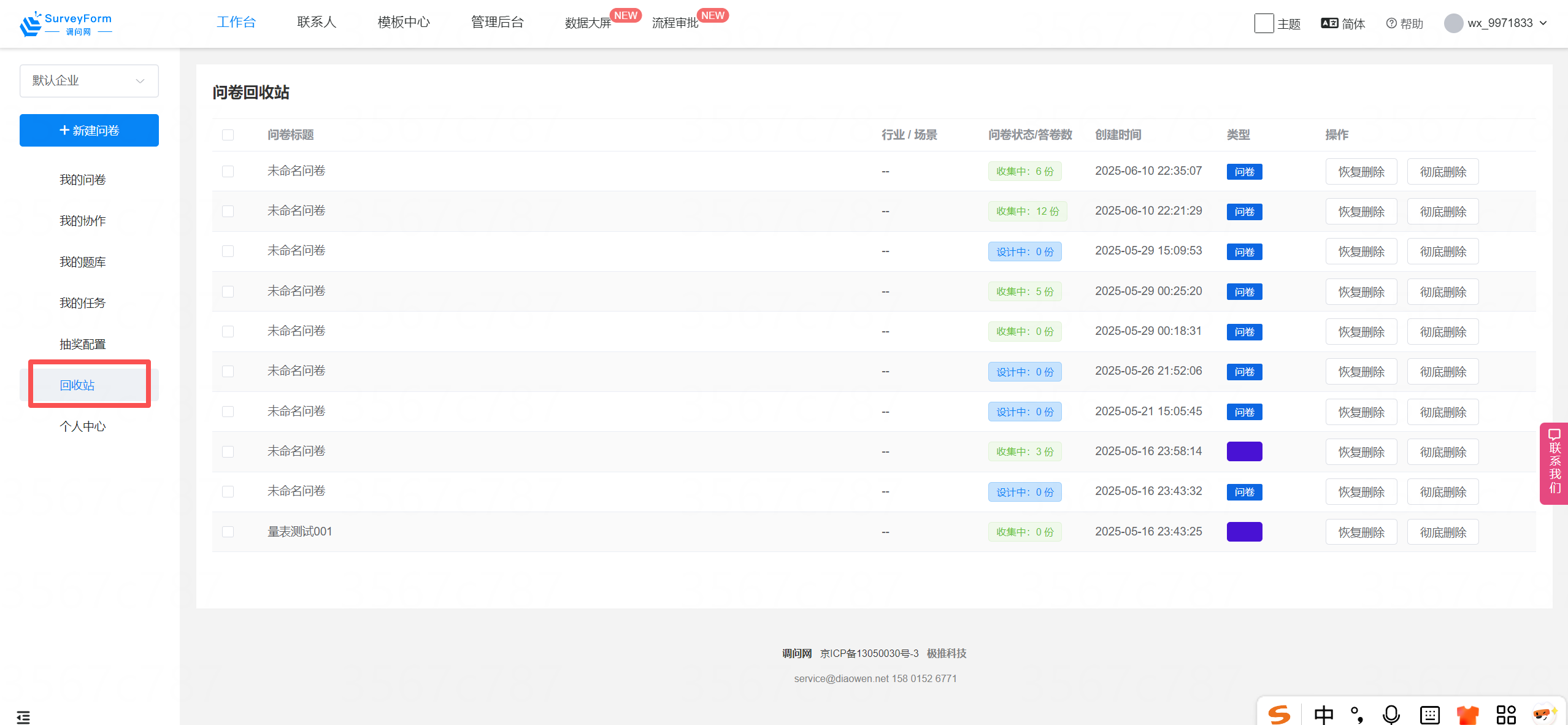Open the soft keyboard icon in IME bar

point(1429,715)
